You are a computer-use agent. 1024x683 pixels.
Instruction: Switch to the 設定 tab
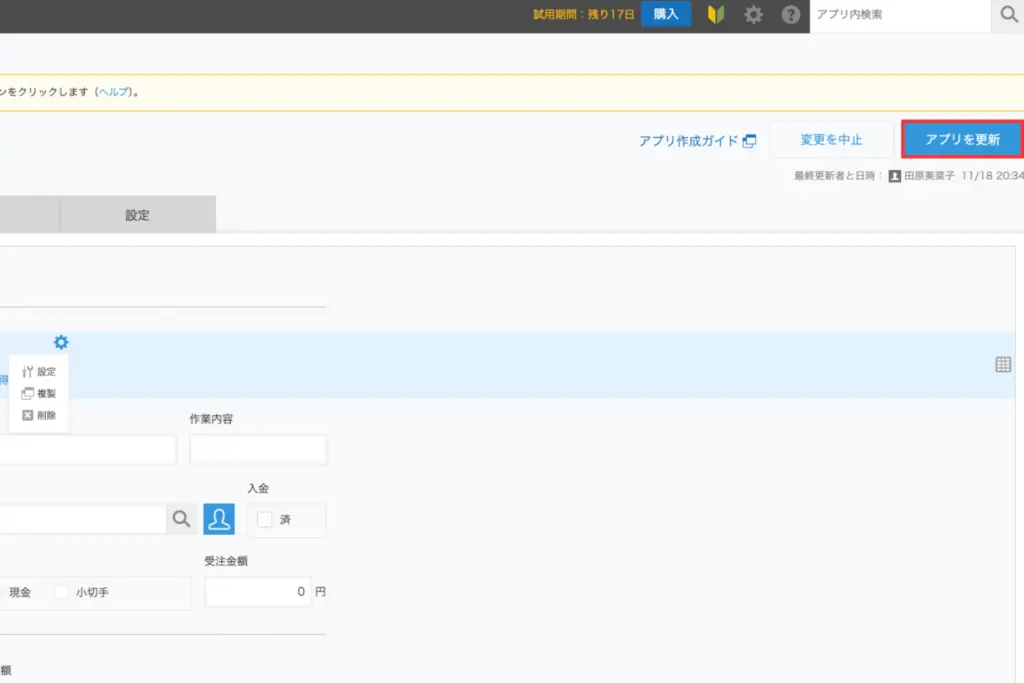point(137,215)
